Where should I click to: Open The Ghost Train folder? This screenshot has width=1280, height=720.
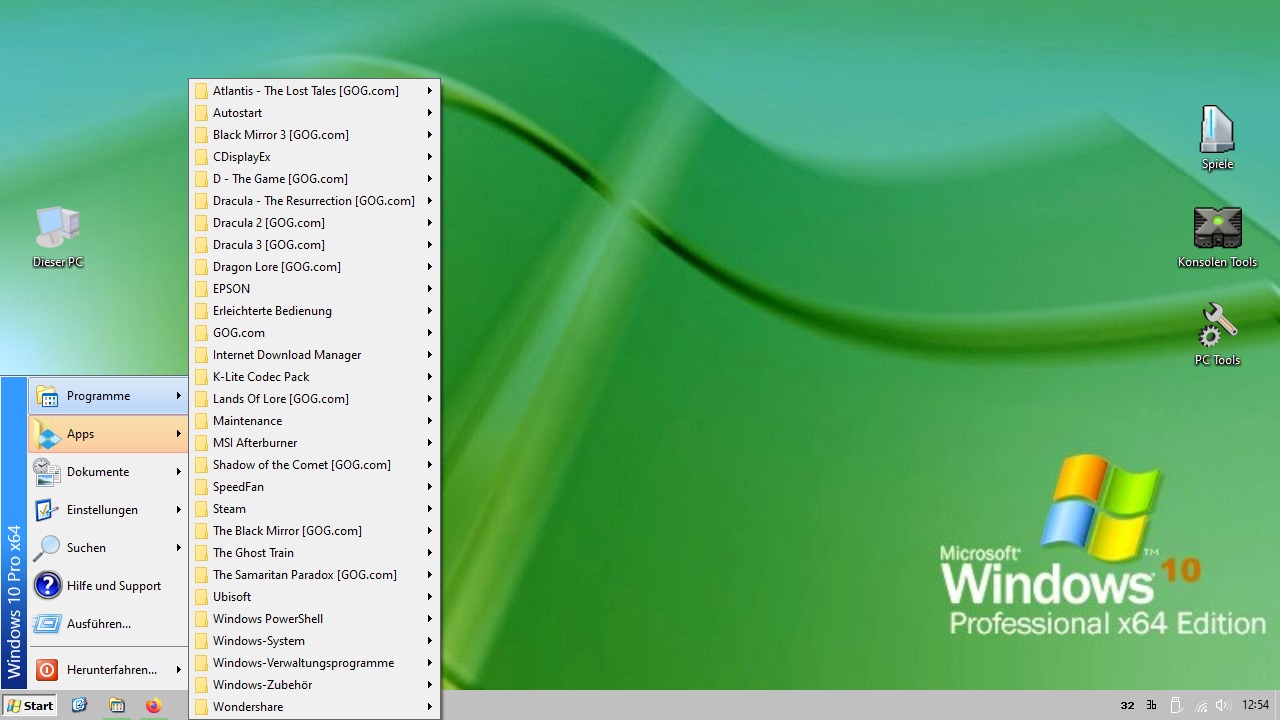coord(314,553)
